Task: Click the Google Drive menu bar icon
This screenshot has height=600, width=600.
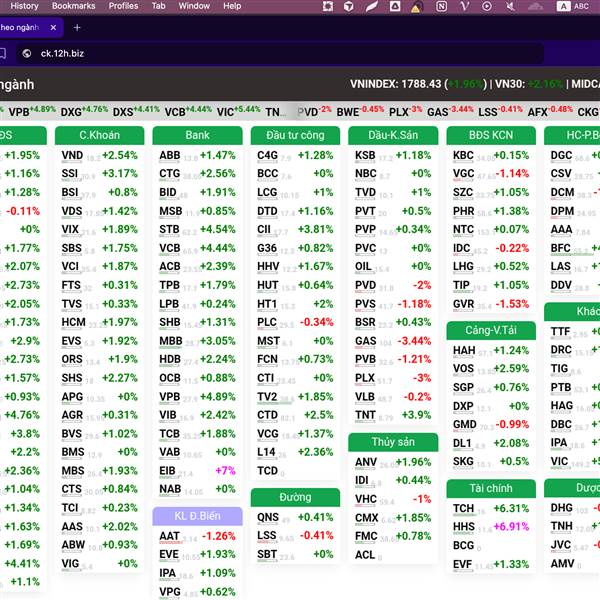Action: [395, 6]
